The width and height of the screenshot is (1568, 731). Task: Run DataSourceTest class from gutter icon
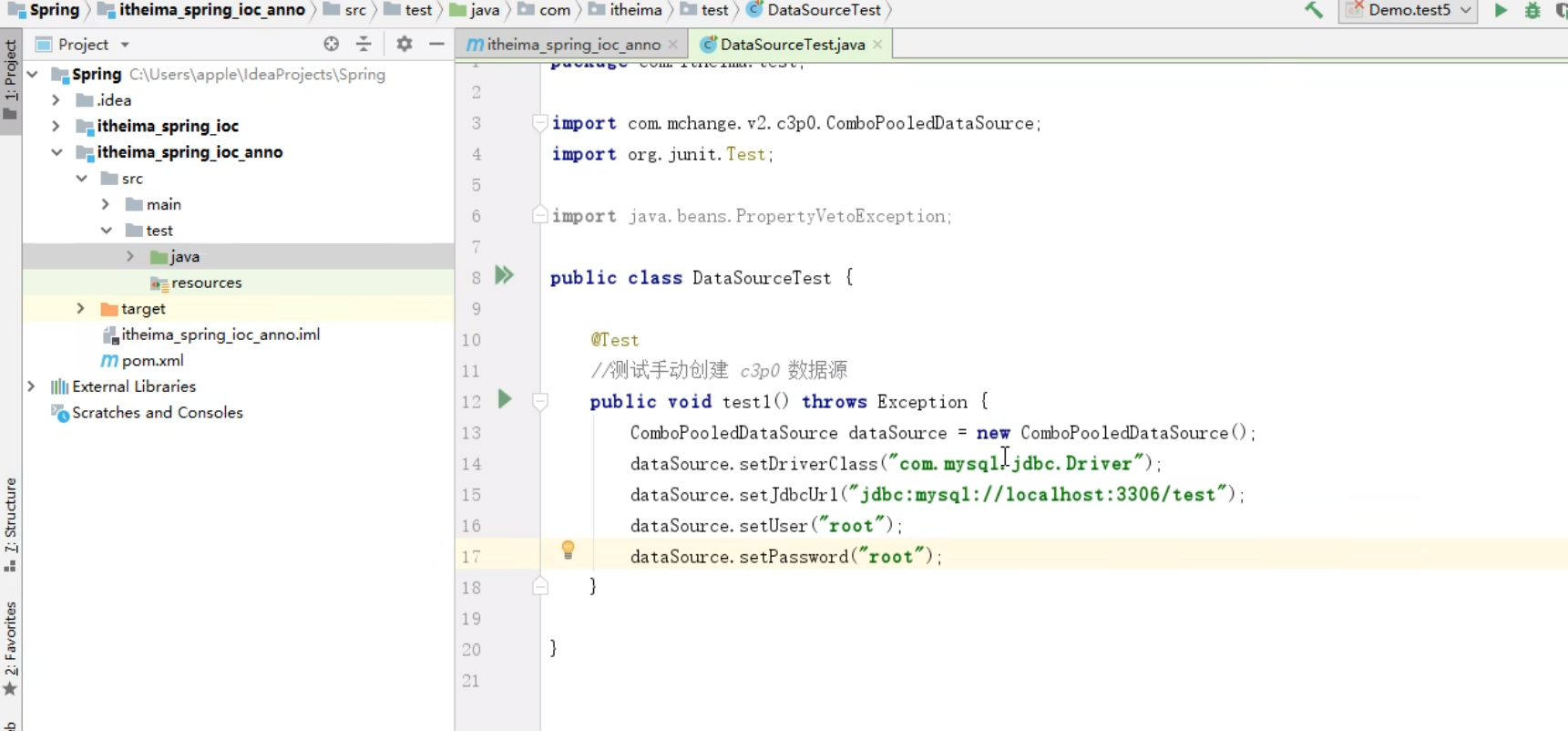pyautogui.click(x=504, y=275)
